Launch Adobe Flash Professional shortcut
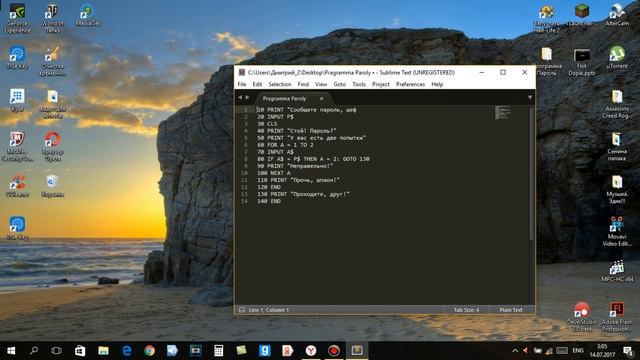This screenshot has height=360, width=640. (x=617, y=317)
